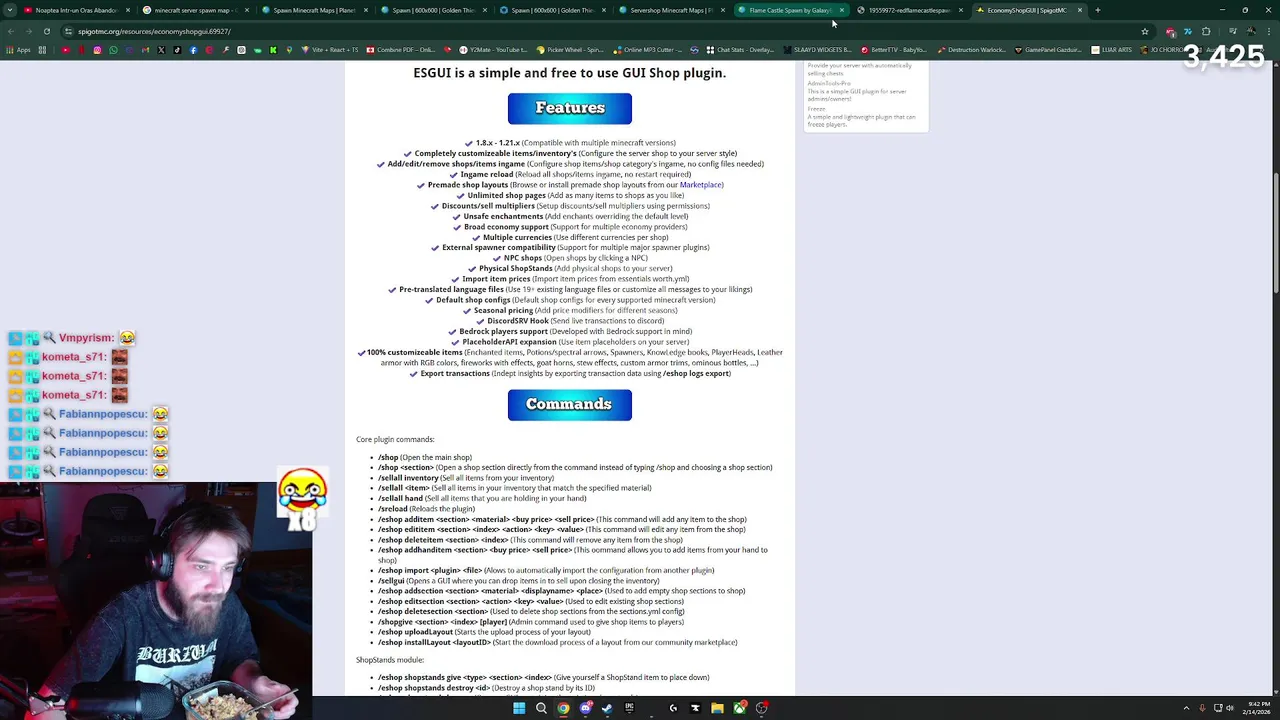
Task: Open the Destruction Warlock bookmark
Action: 972,50
